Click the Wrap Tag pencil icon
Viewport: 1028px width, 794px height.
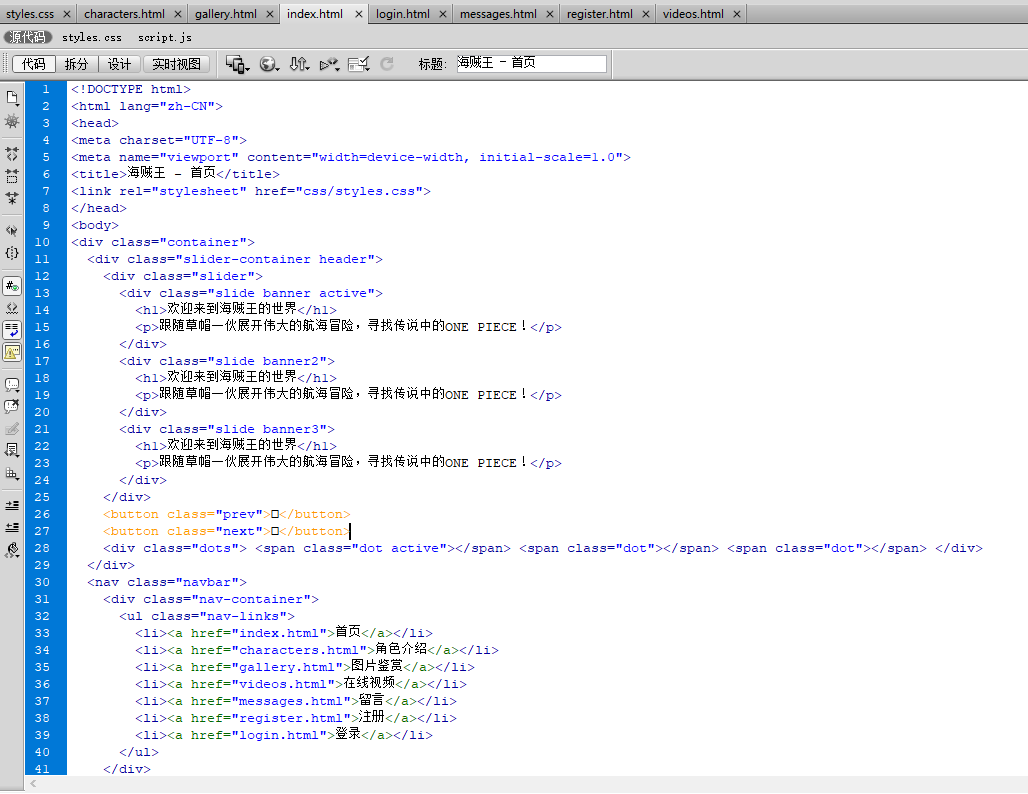(x=12, y=429)
